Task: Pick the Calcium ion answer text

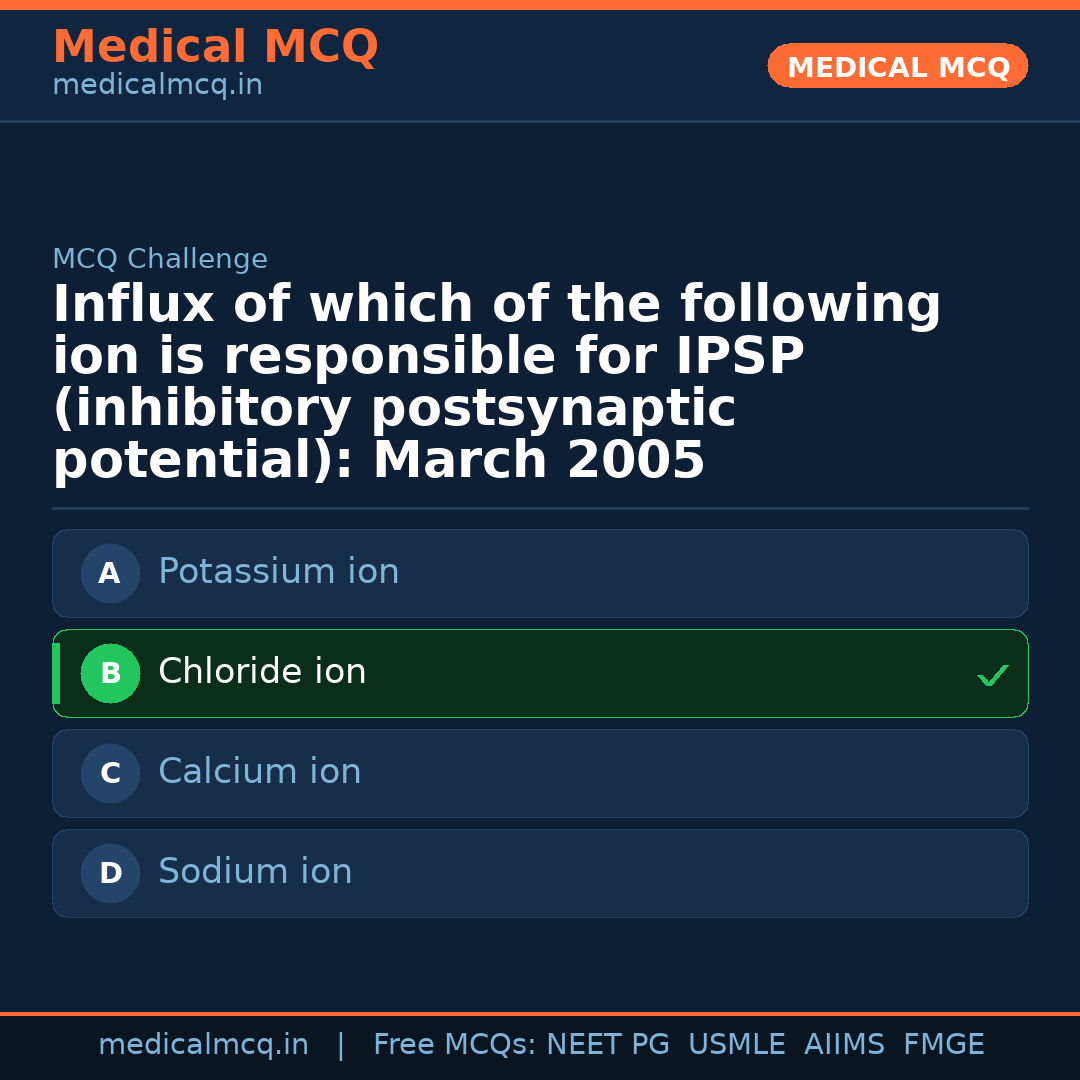Action: (259, 772)
